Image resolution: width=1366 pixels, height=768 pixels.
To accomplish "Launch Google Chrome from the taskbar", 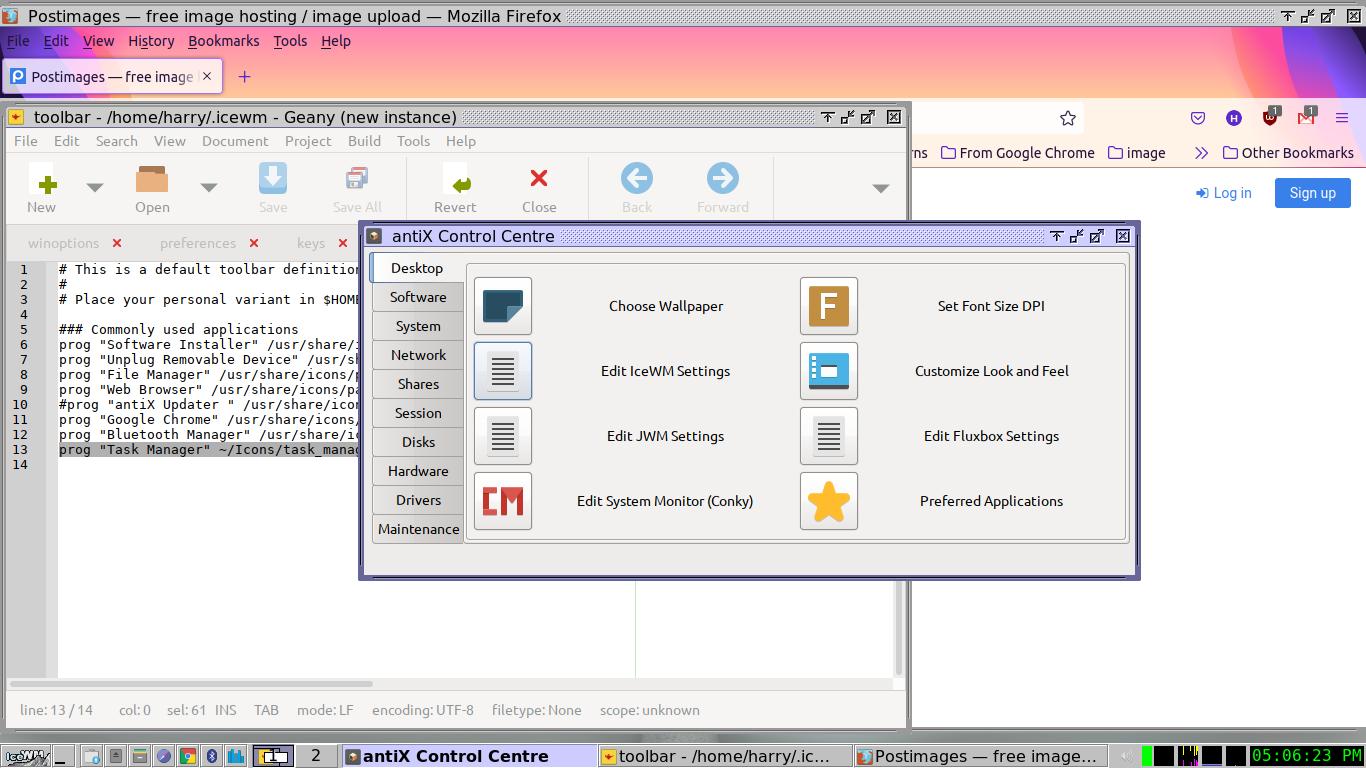I will coord(187,756).
